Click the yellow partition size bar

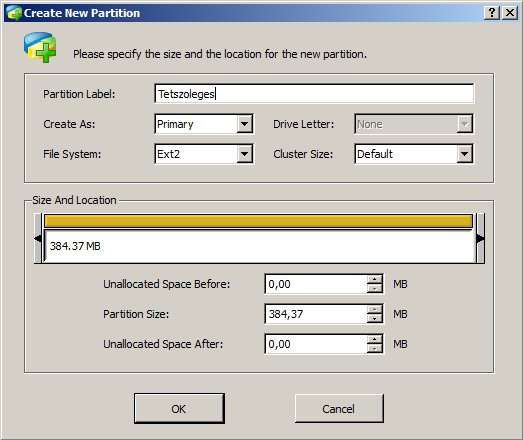click(x=258, y=221)
